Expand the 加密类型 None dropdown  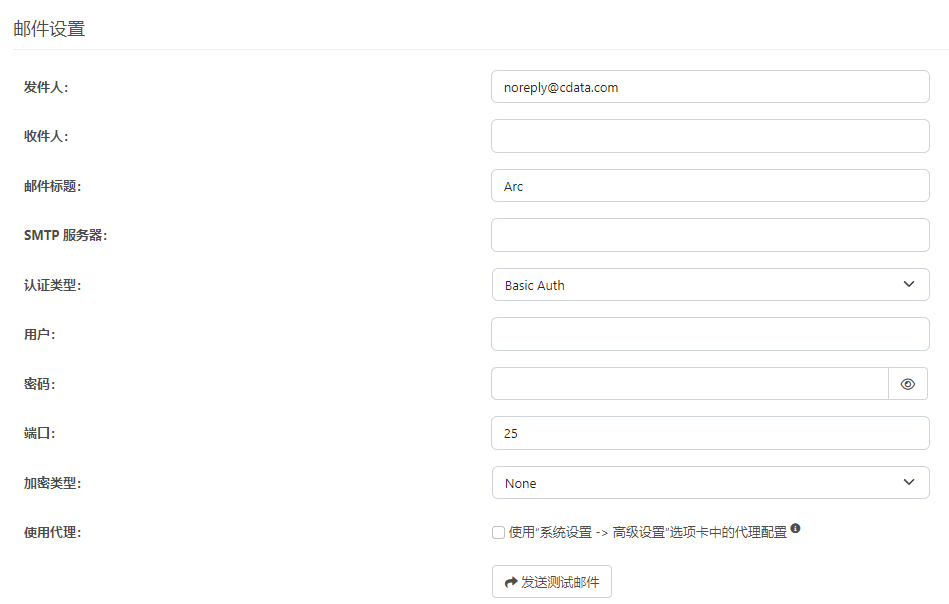tap(710, 483)
